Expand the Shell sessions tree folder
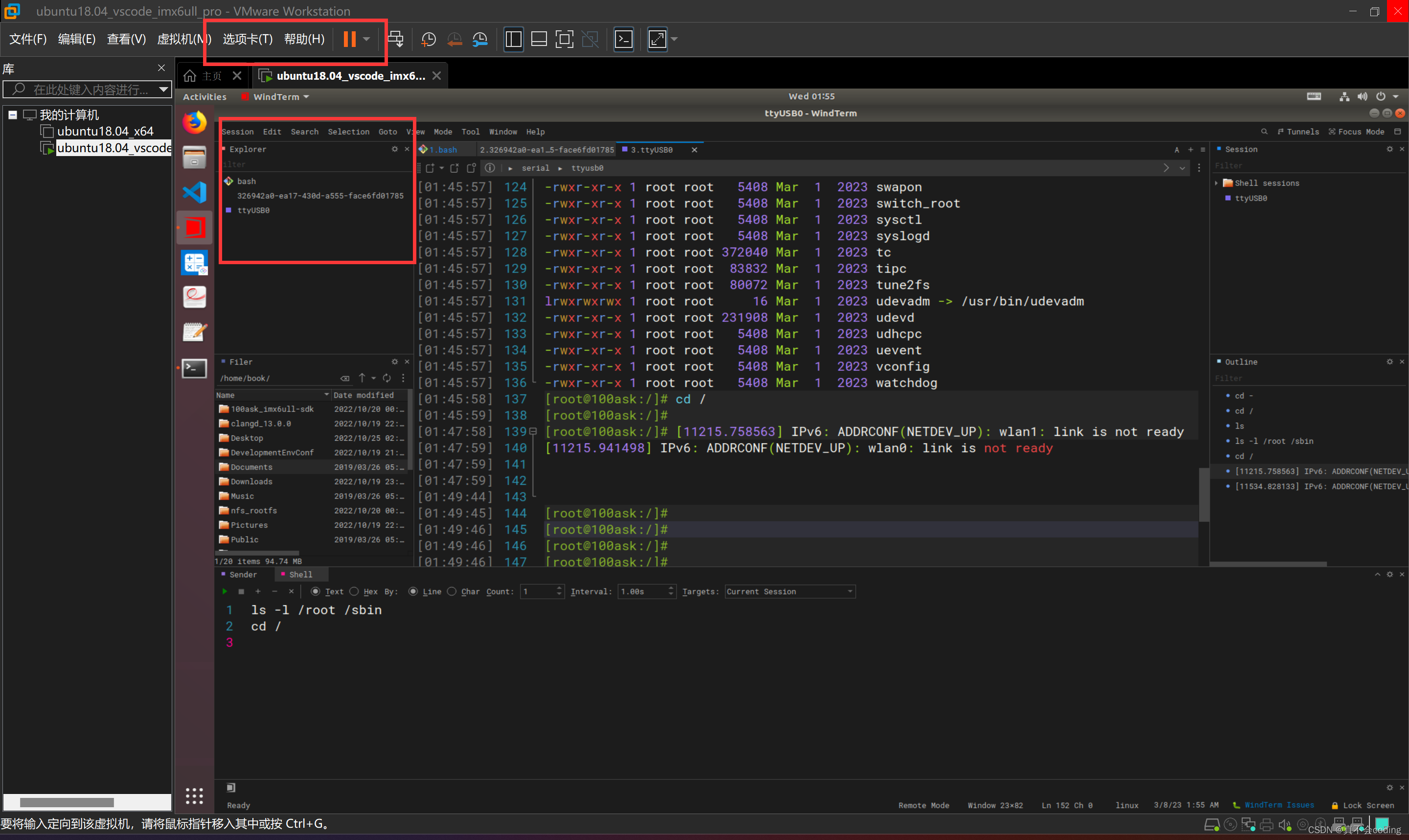 tap(1216, 183)
